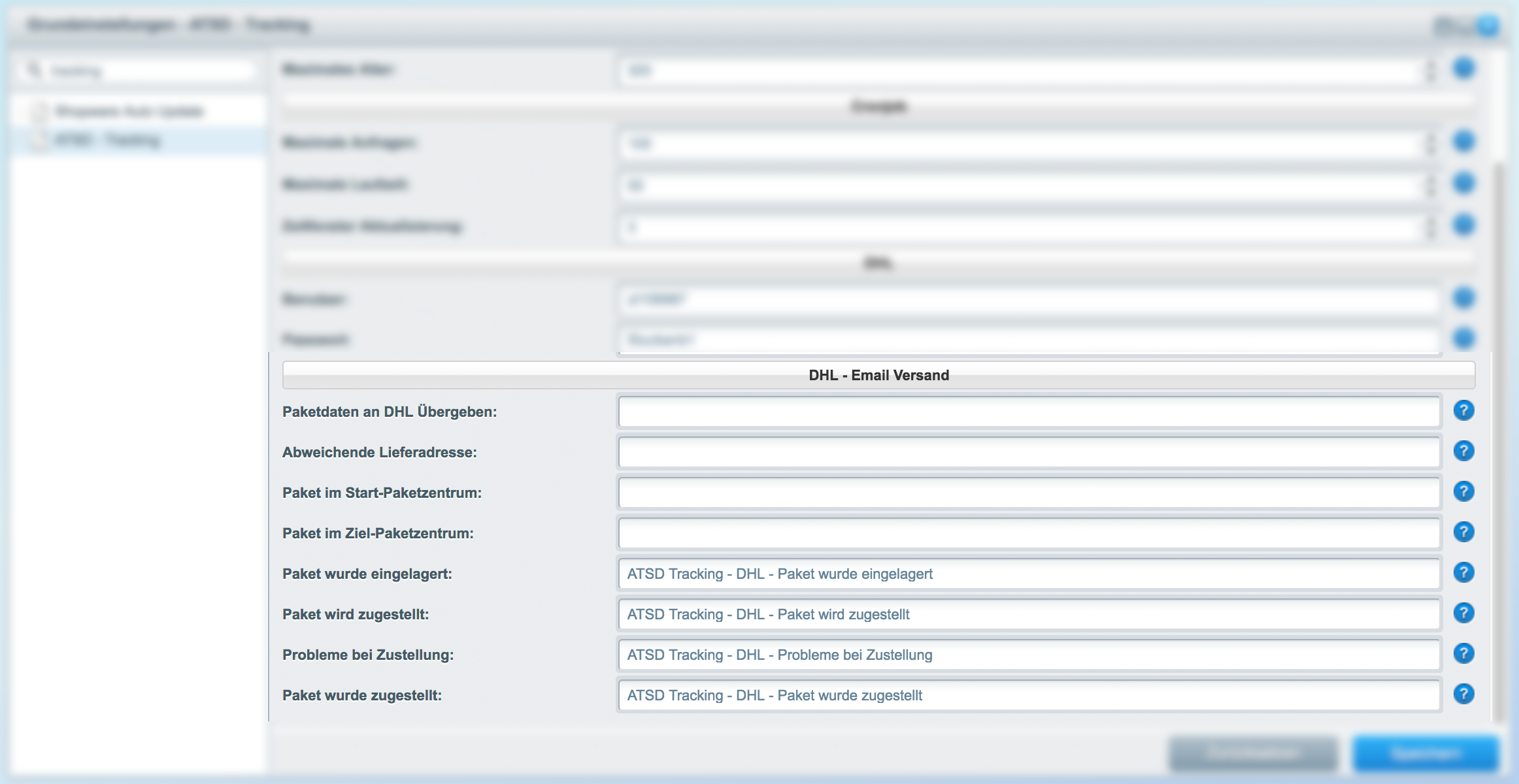
Task: Open help for Paketdaten an DHL Übergeben
Action: [1463, 410]
